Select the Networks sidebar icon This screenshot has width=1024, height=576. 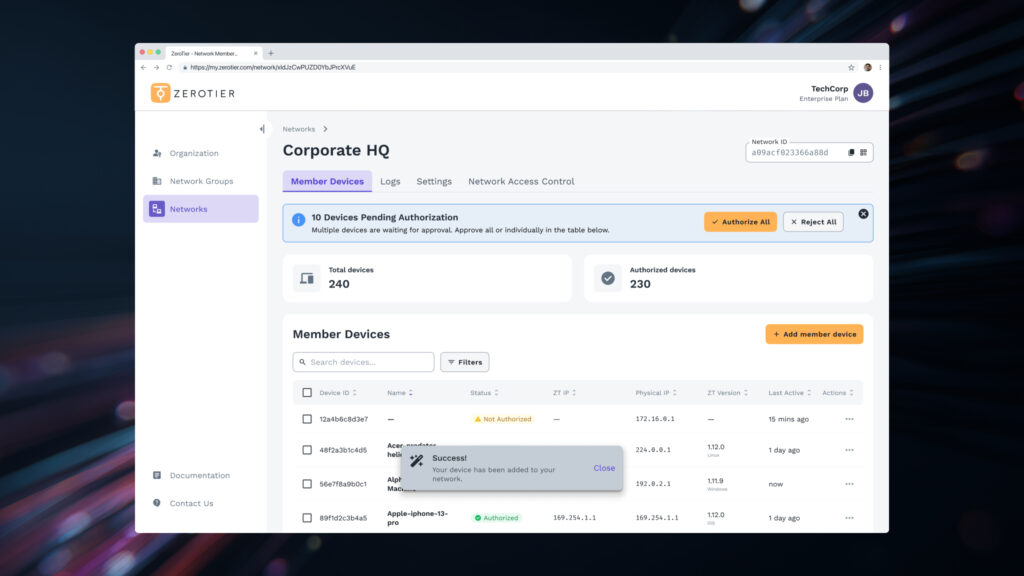158,208
